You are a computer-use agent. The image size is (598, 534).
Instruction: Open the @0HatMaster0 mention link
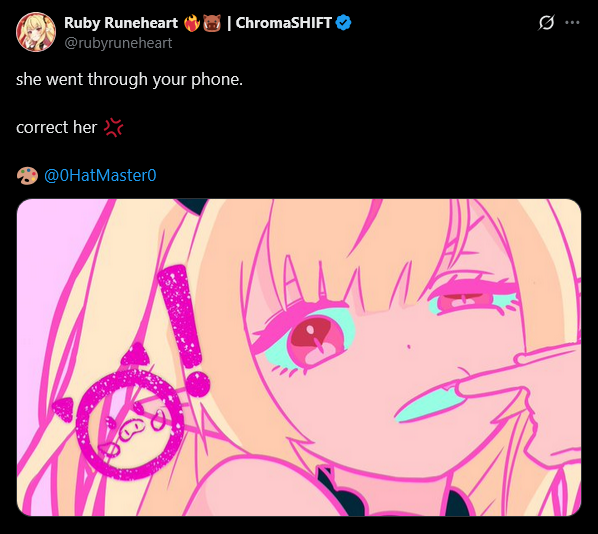pyautogui.click(x=100, y=175)
